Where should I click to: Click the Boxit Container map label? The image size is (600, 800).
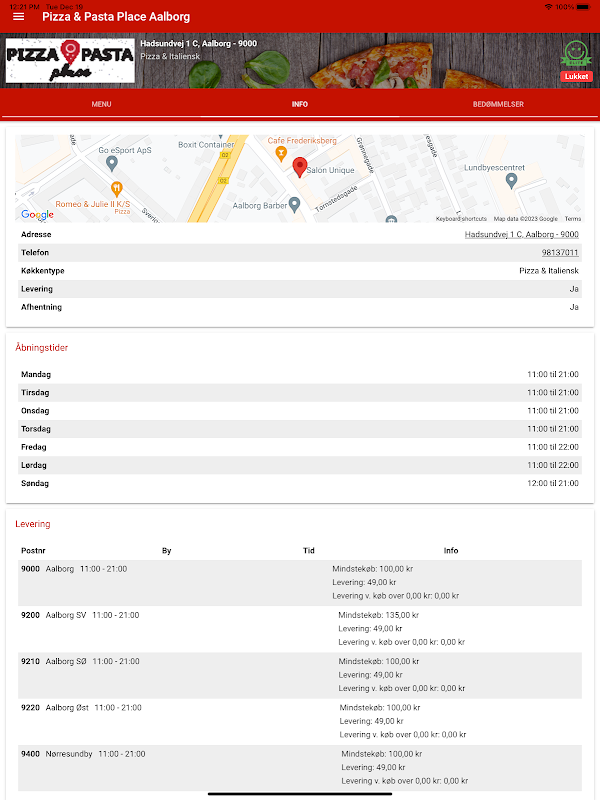[x=206, y=145]
